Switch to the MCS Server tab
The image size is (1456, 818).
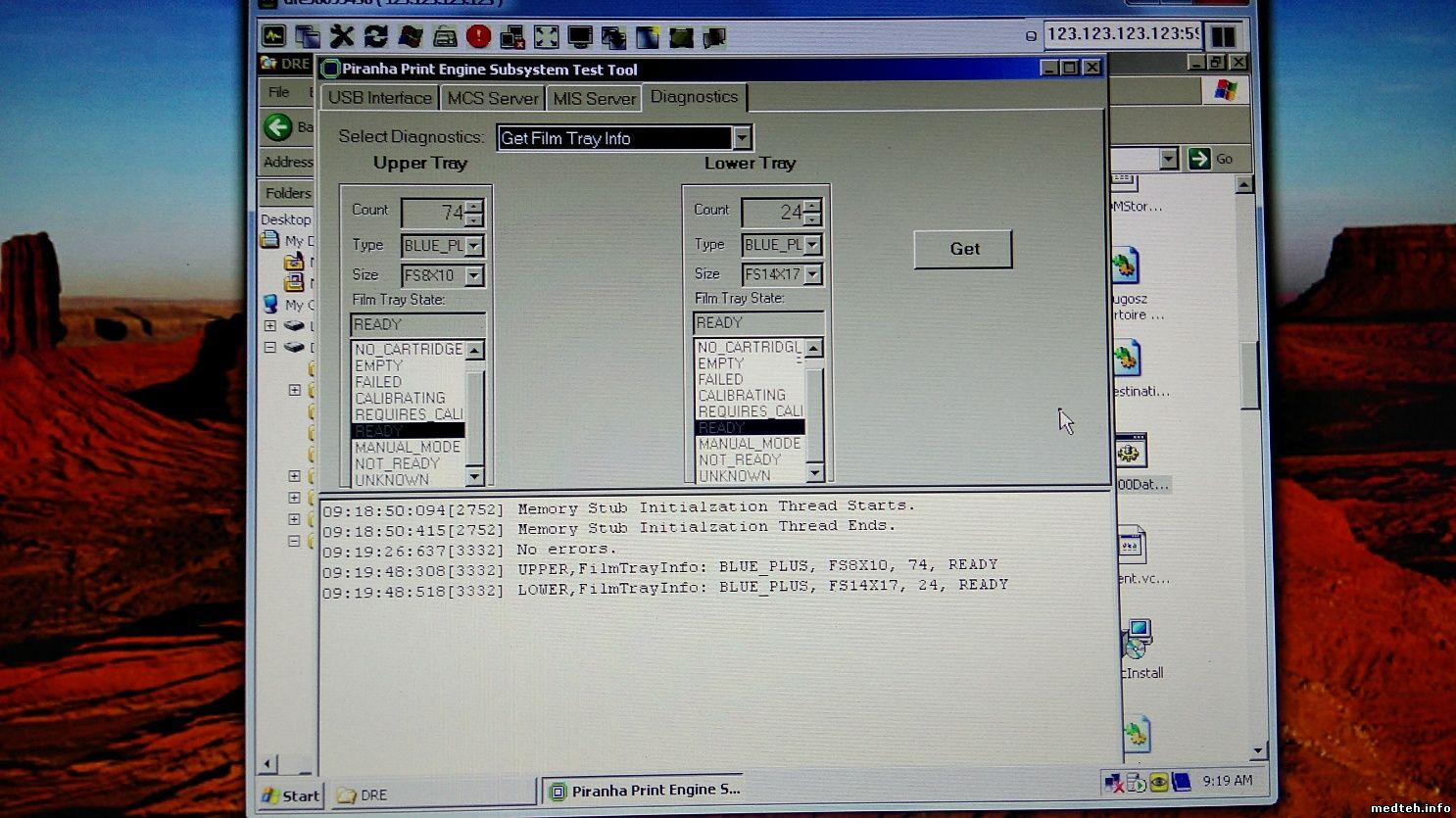492,98
